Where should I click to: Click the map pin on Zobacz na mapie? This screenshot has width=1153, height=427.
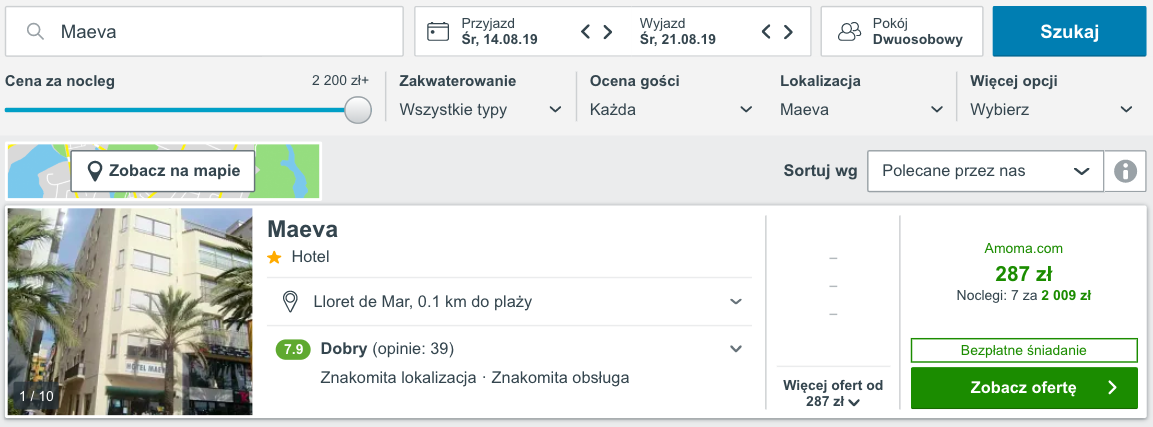[95, 171]
